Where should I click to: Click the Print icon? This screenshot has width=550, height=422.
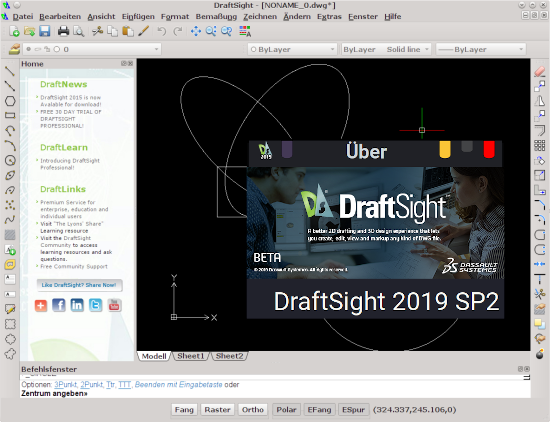coord(63,32)
